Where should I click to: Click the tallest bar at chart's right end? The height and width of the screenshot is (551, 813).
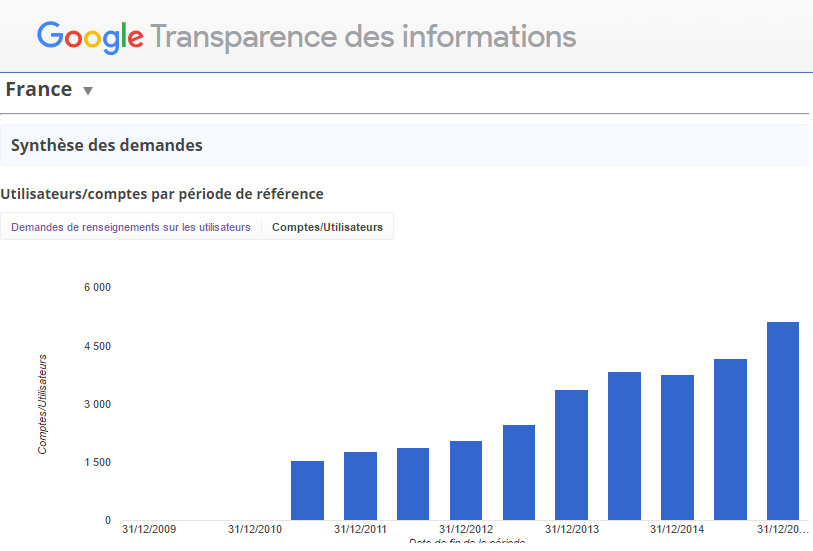click(x=783, y=421)
